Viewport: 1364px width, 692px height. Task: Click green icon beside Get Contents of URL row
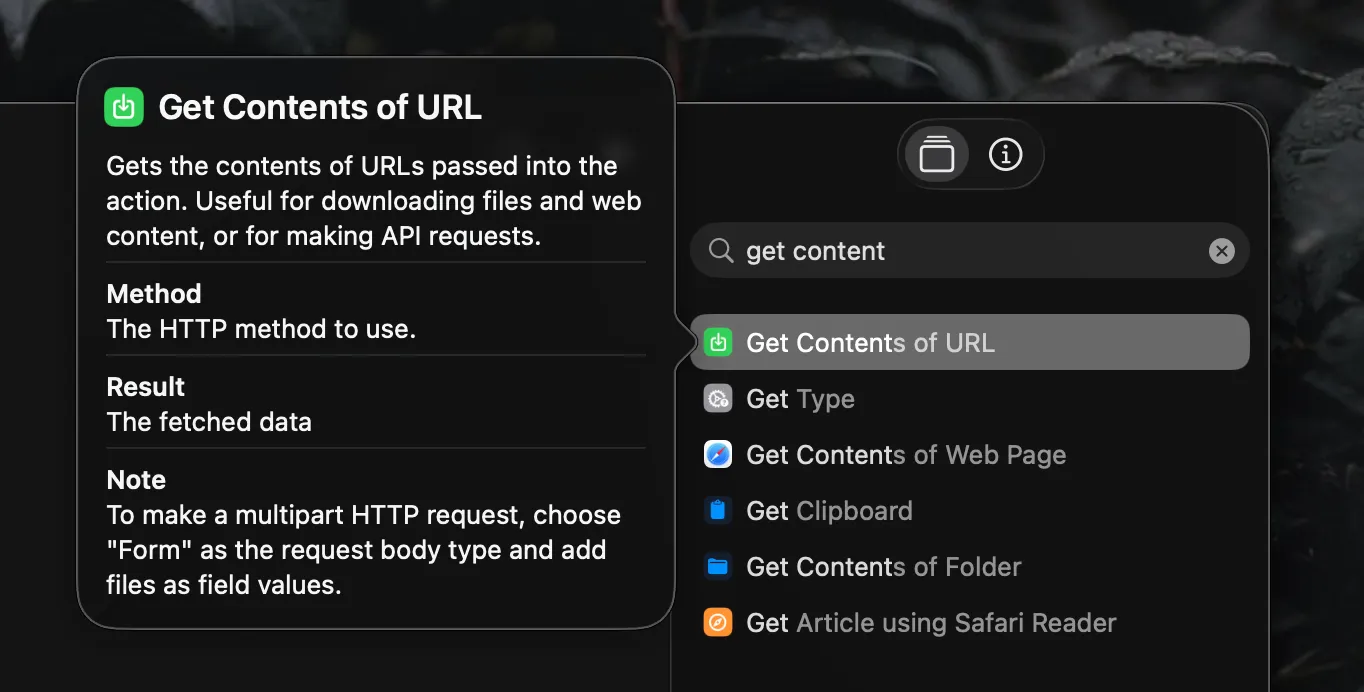718,343
